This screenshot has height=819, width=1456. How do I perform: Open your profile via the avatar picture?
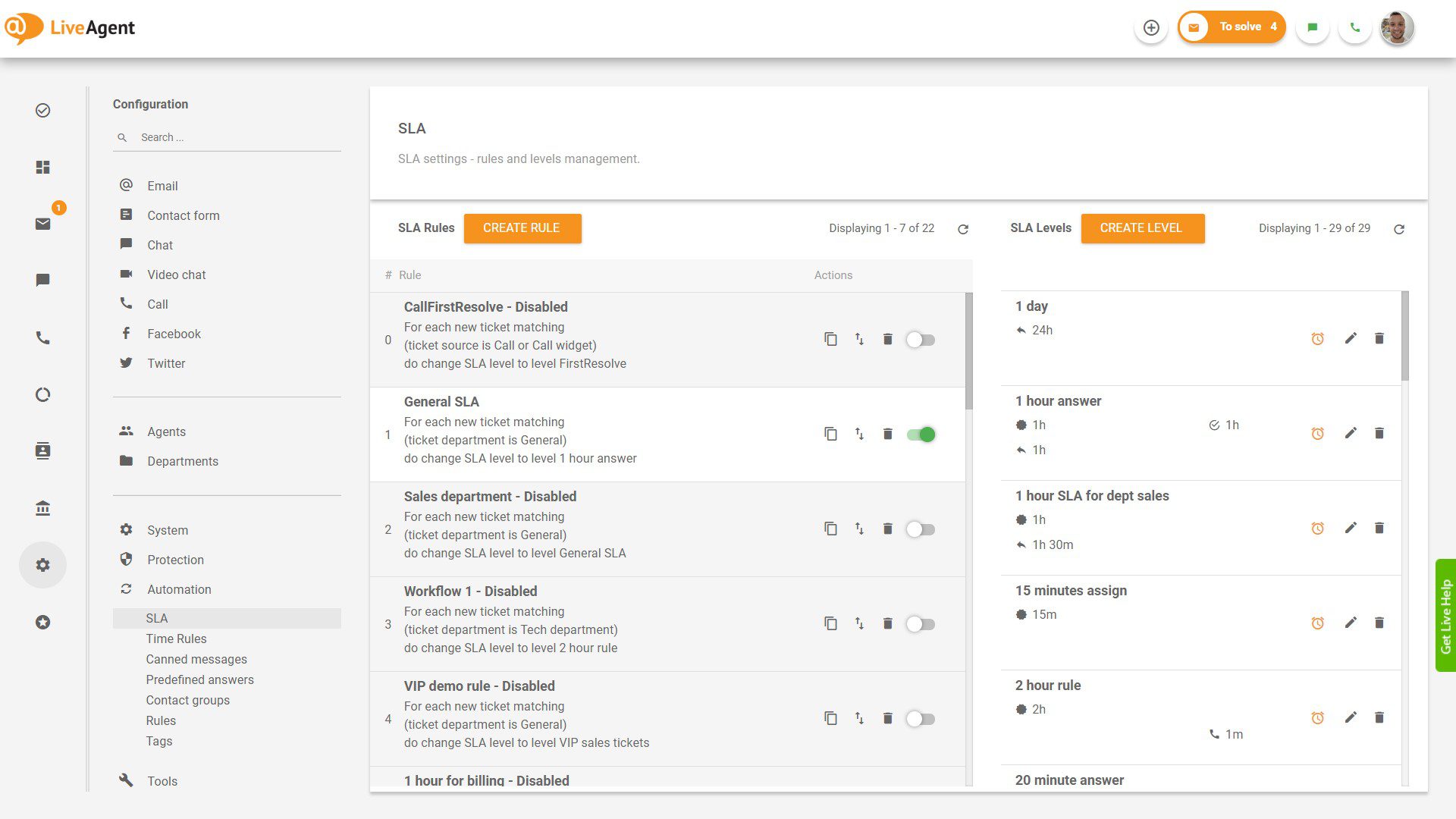[1396, 27]
